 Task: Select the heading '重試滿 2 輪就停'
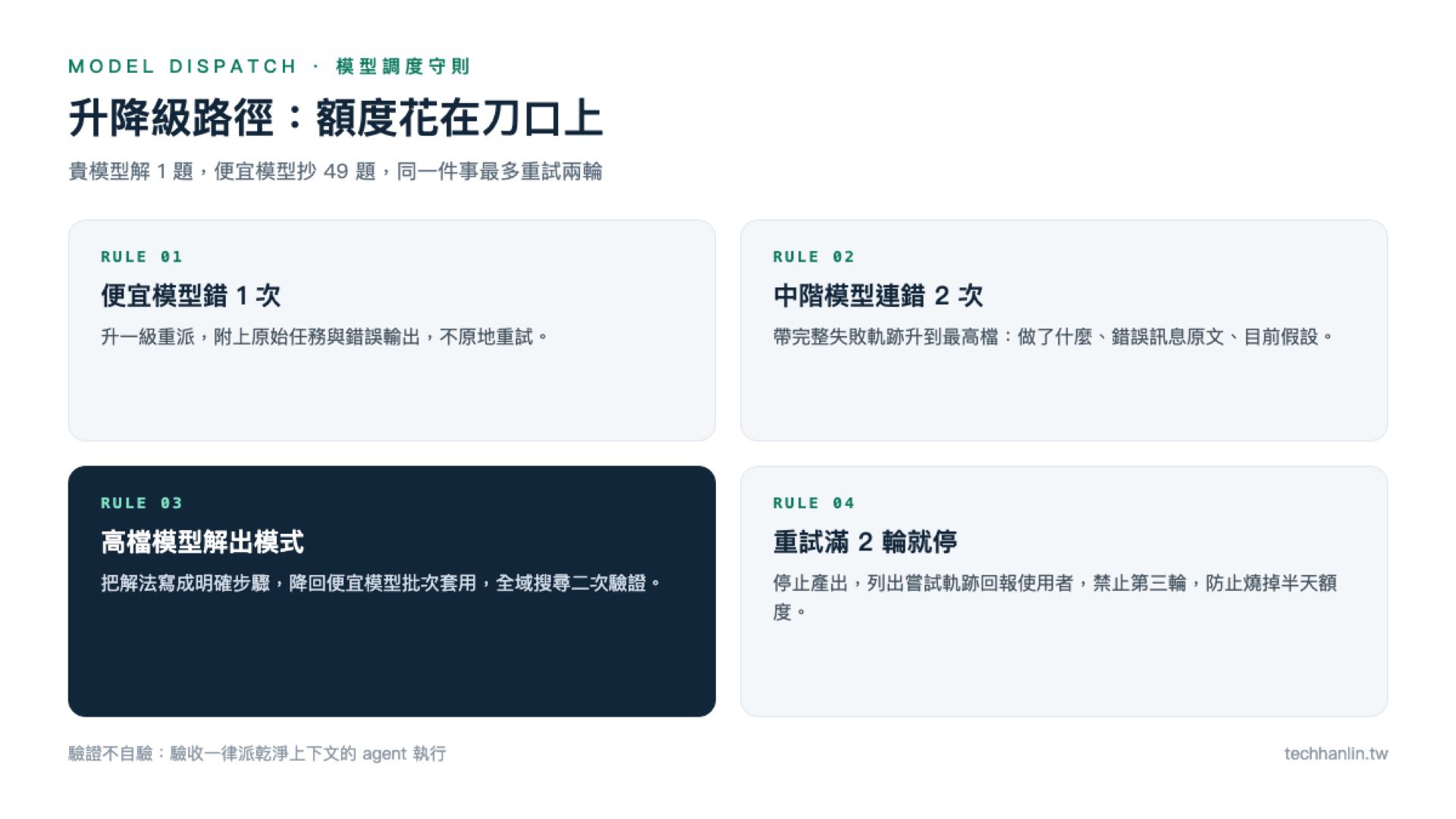pos(865,542)
